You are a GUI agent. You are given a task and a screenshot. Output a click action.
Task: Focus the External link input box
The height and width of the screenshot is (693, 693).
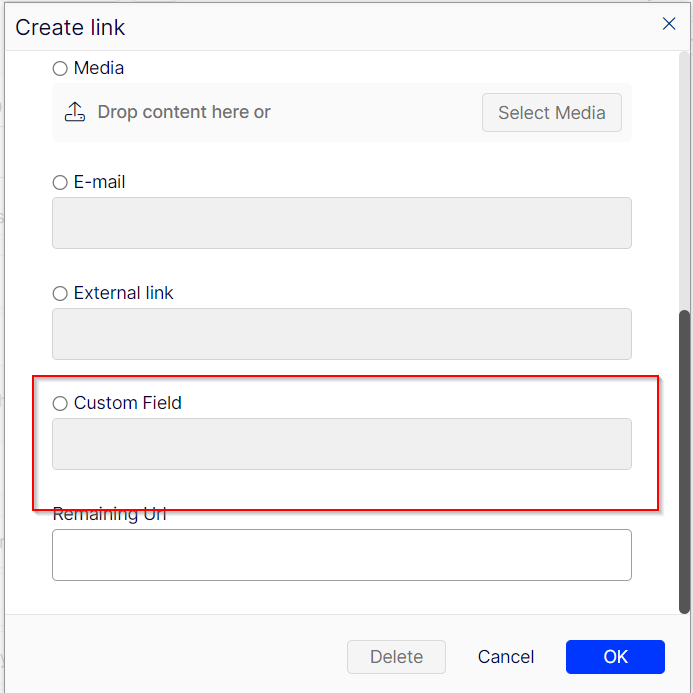point(341,334)
